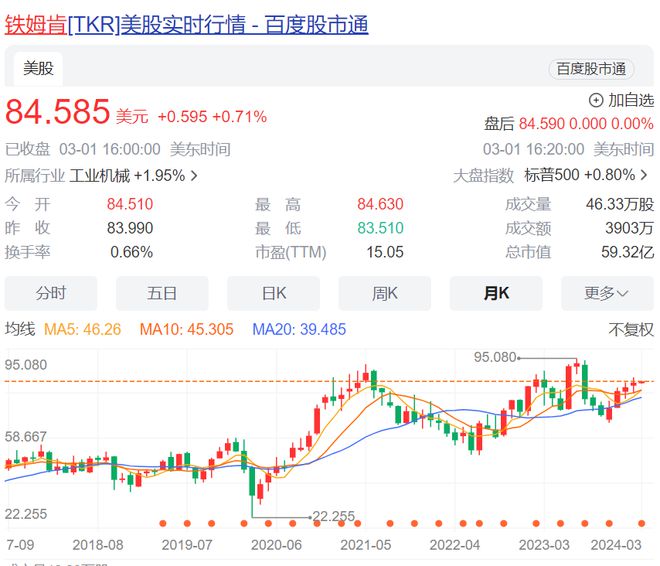Open the 铁姆肯[TKR]美股实时行情 title link
Viewport: 660px width, 566px height.
click(186, 24)
